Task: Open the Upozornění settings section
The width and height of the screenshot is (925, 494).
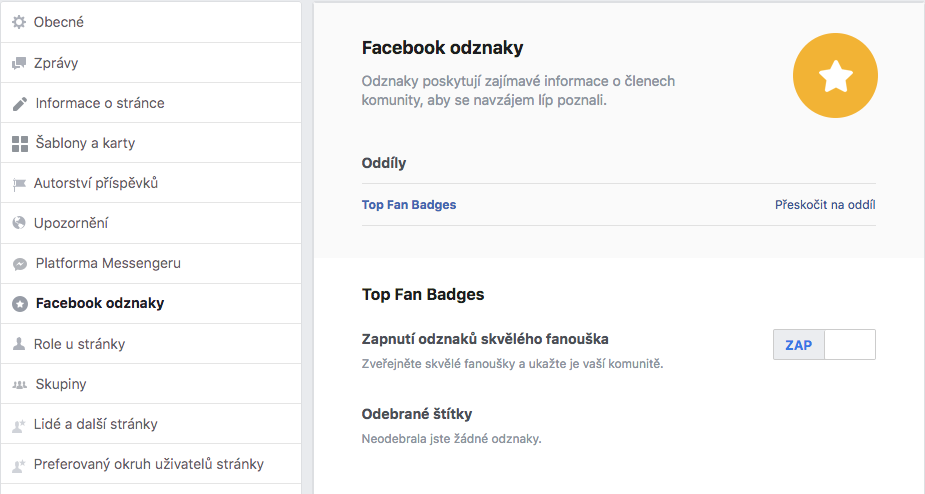Action: coord(151,223)
